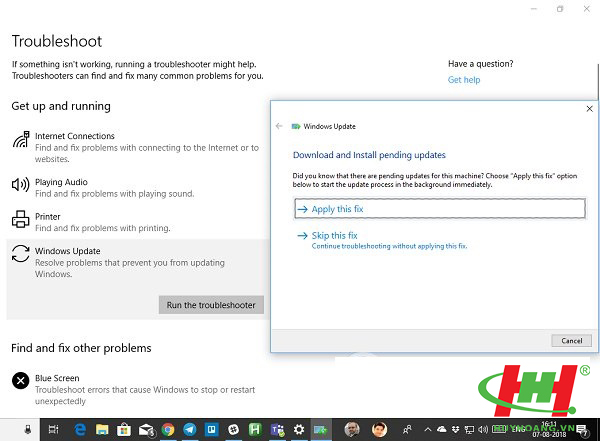Open File Explorer from taskbar

(102, 430)
